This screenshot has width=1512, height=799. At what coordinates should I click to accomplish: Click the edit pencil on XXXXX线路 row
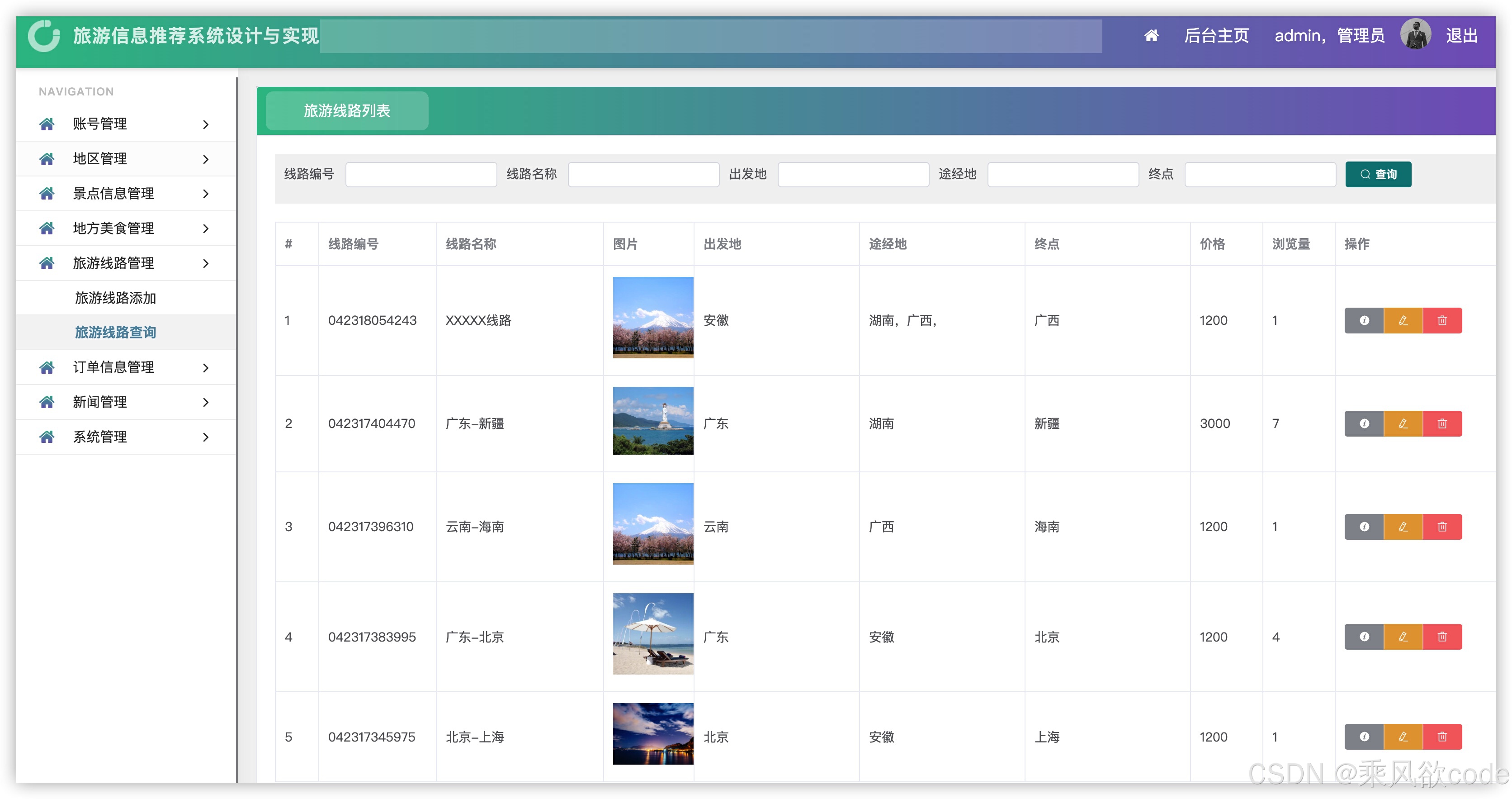1403,320
